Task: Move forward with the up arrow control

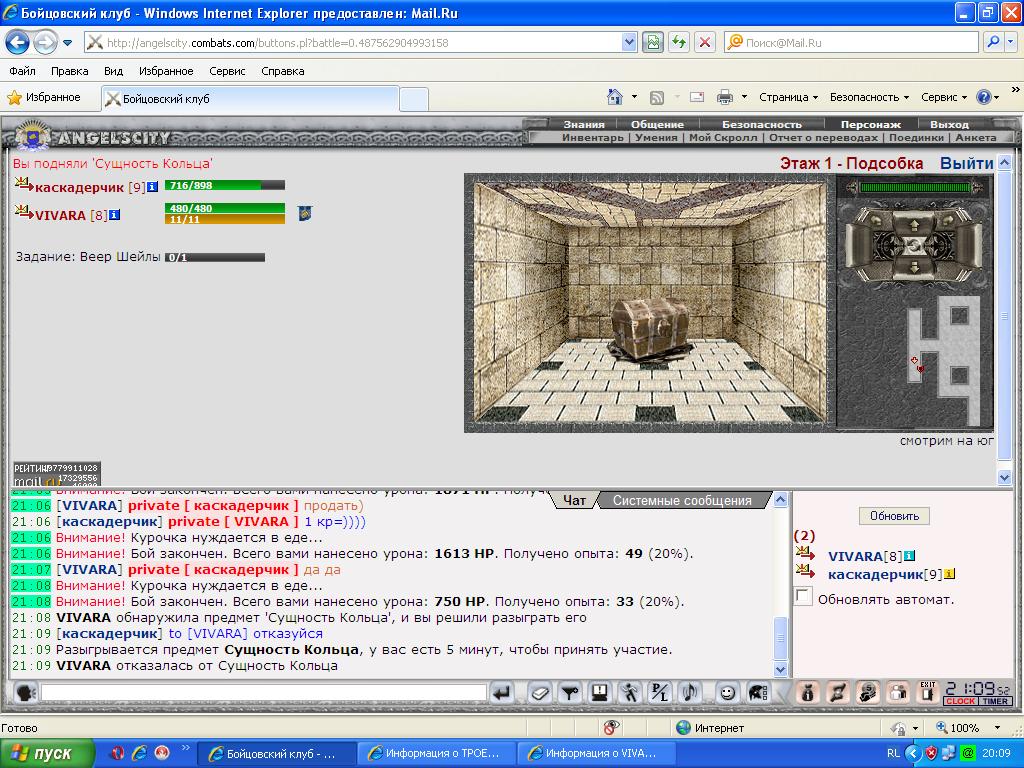Action: pos(914,225)
